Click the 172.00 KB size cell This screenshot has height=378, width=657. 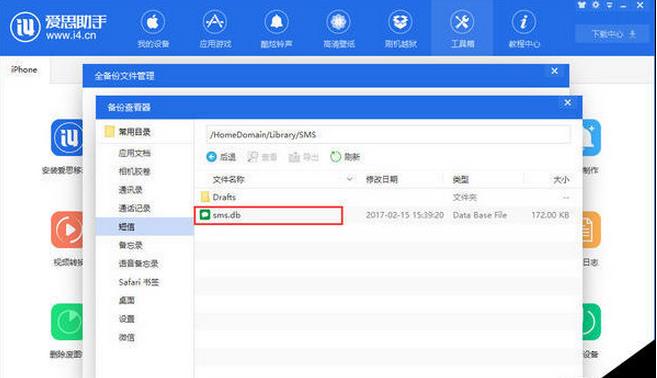point(550,215)
